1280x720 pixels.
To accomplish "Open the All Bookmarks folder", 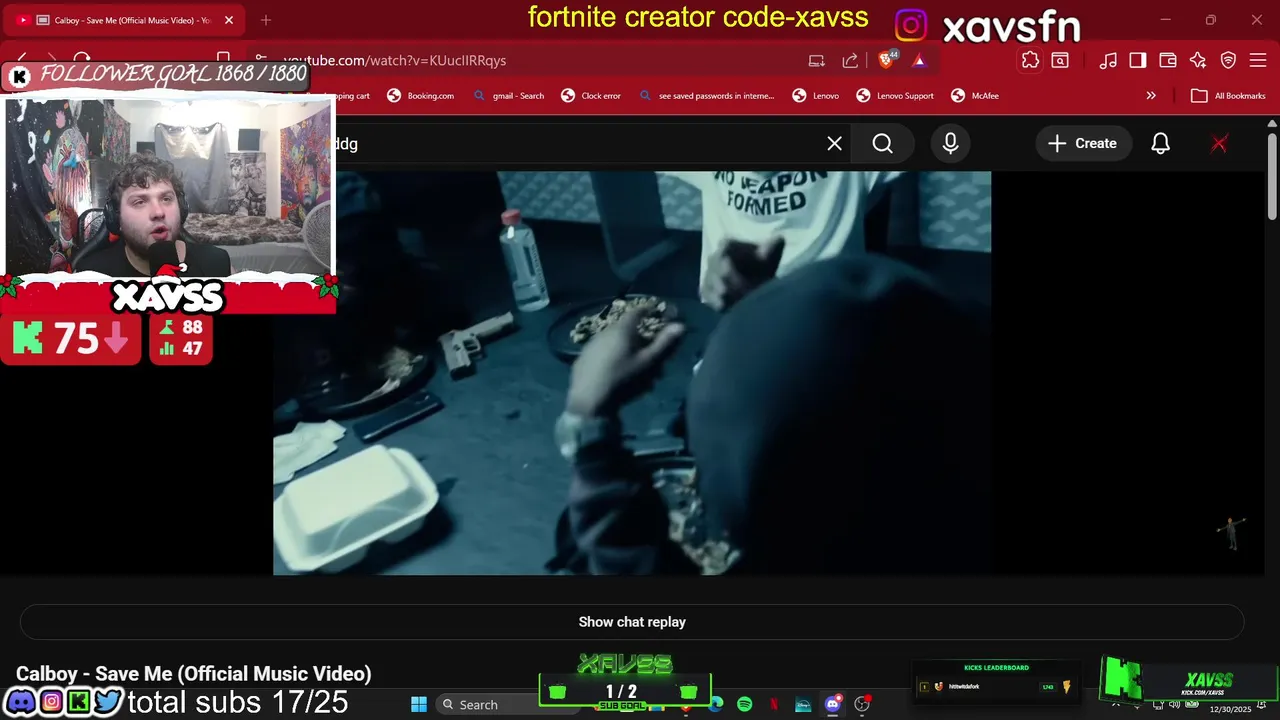I will (1228, 96).
